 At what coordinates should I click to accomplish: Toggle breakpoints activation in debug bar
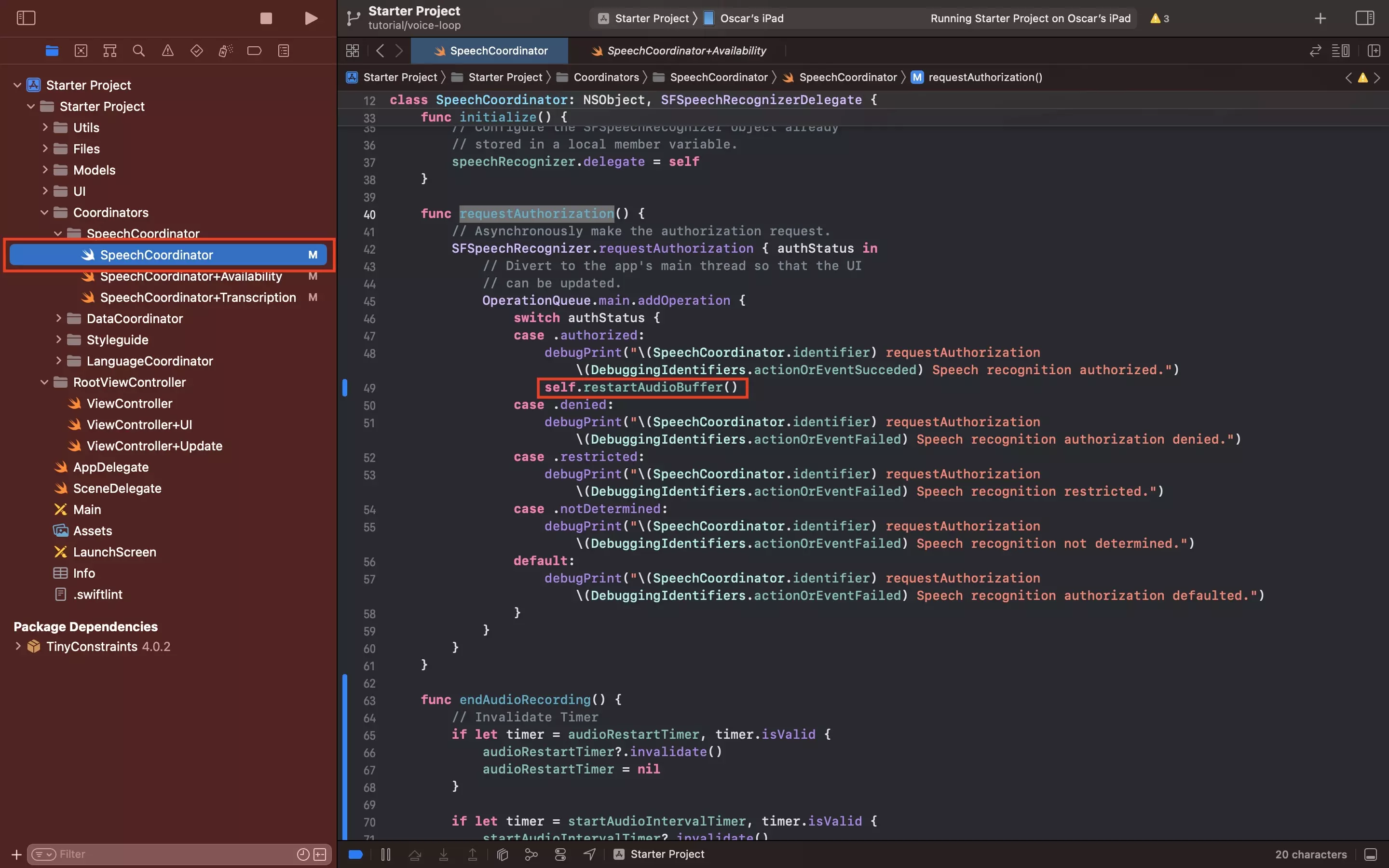(x=356, y=854)
